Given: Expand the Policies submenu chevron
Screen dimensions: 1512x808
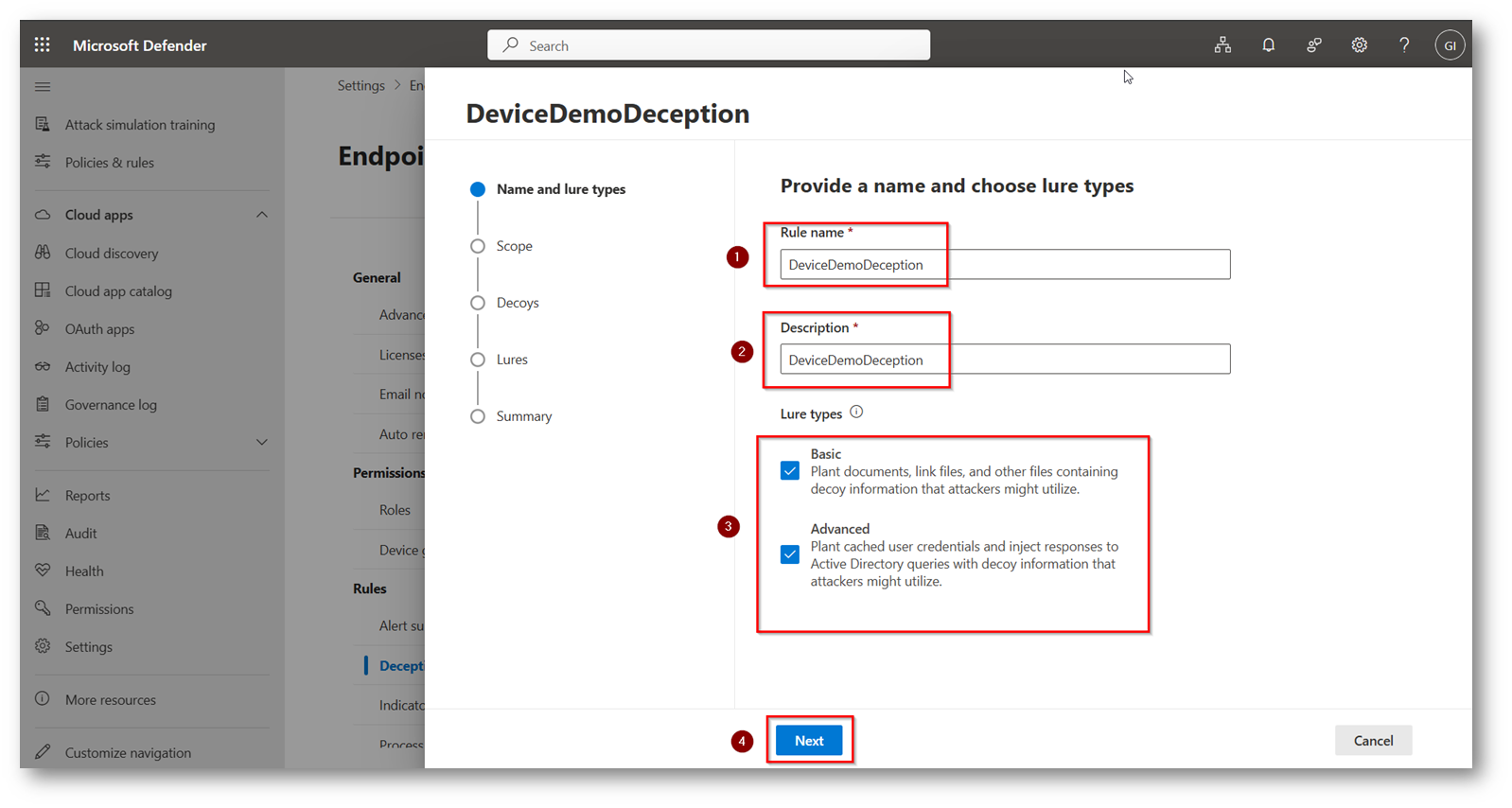Looking at the screenshot, I should coord(262,442).
